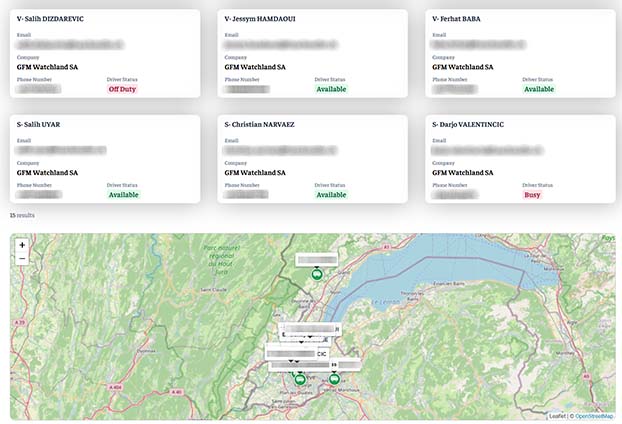The height and width of the screenshot is (424, 622).
Task: Open driver card V- Jessym HAMDAOUI
Action: pyautogui.click(x=313, y=54)
